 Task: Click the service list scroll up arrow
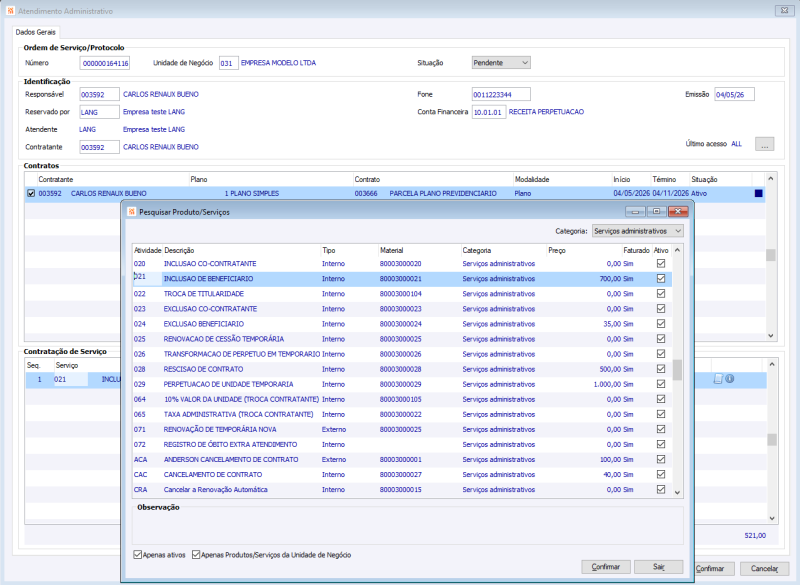tap(677, 250)
